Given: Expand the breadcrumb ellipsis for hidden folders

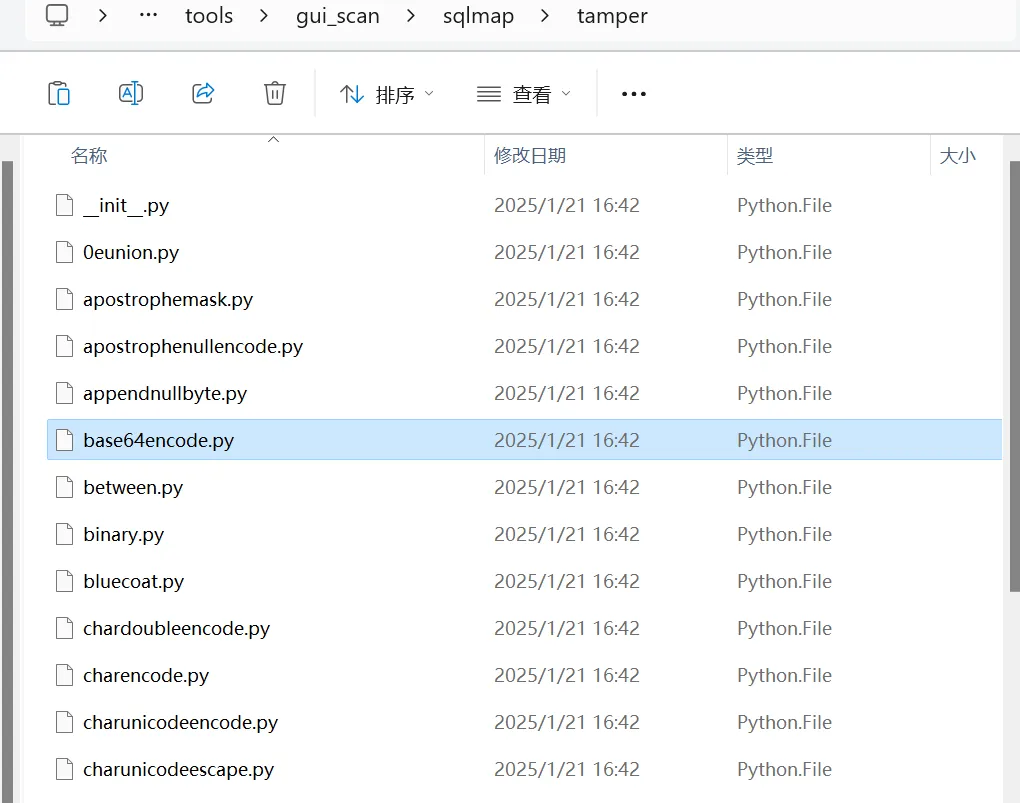Looking at the screenshot, I should (148, 16).
